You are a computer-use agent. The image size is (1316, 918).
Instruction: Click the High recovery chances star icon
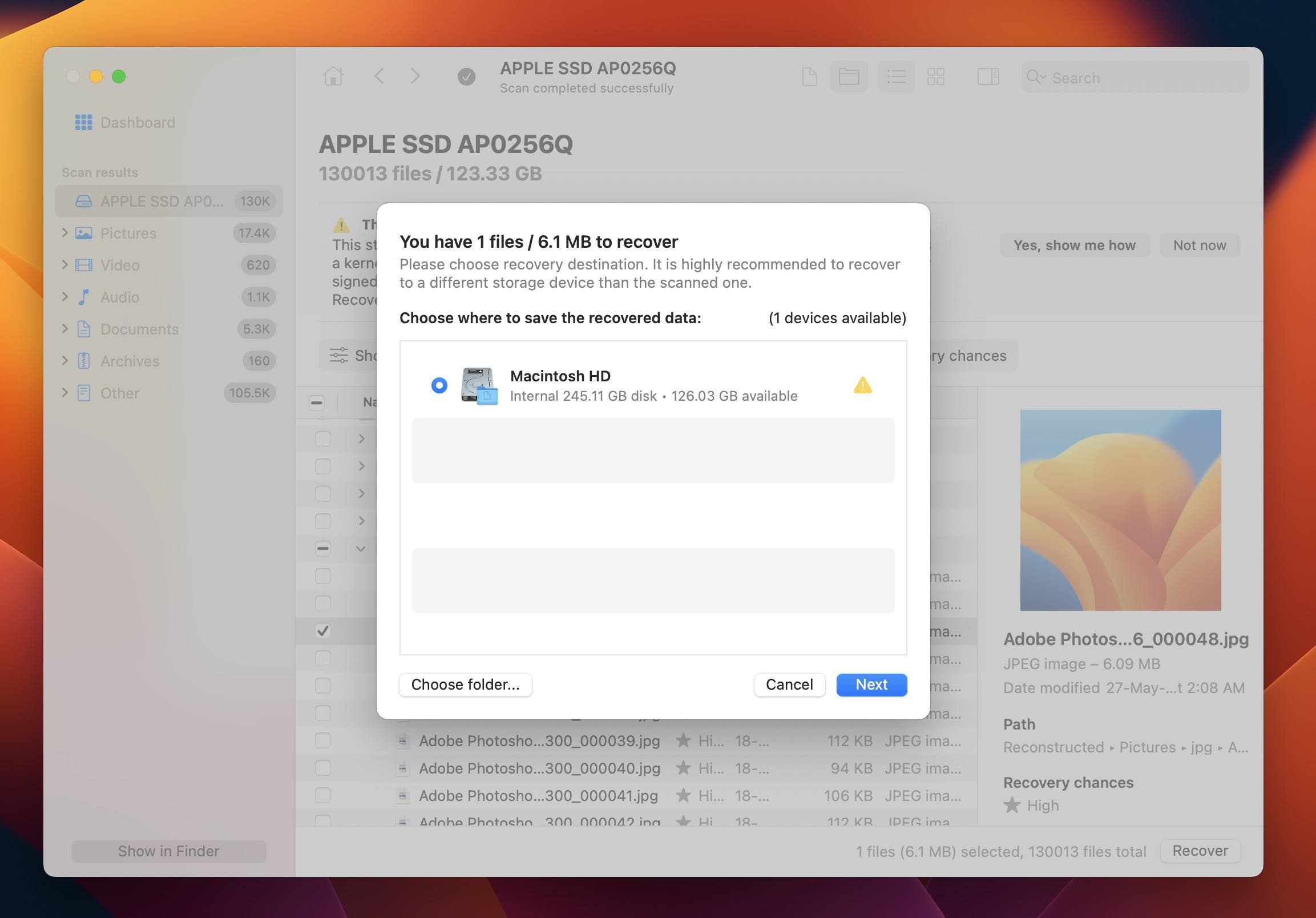click(1012, 805)
